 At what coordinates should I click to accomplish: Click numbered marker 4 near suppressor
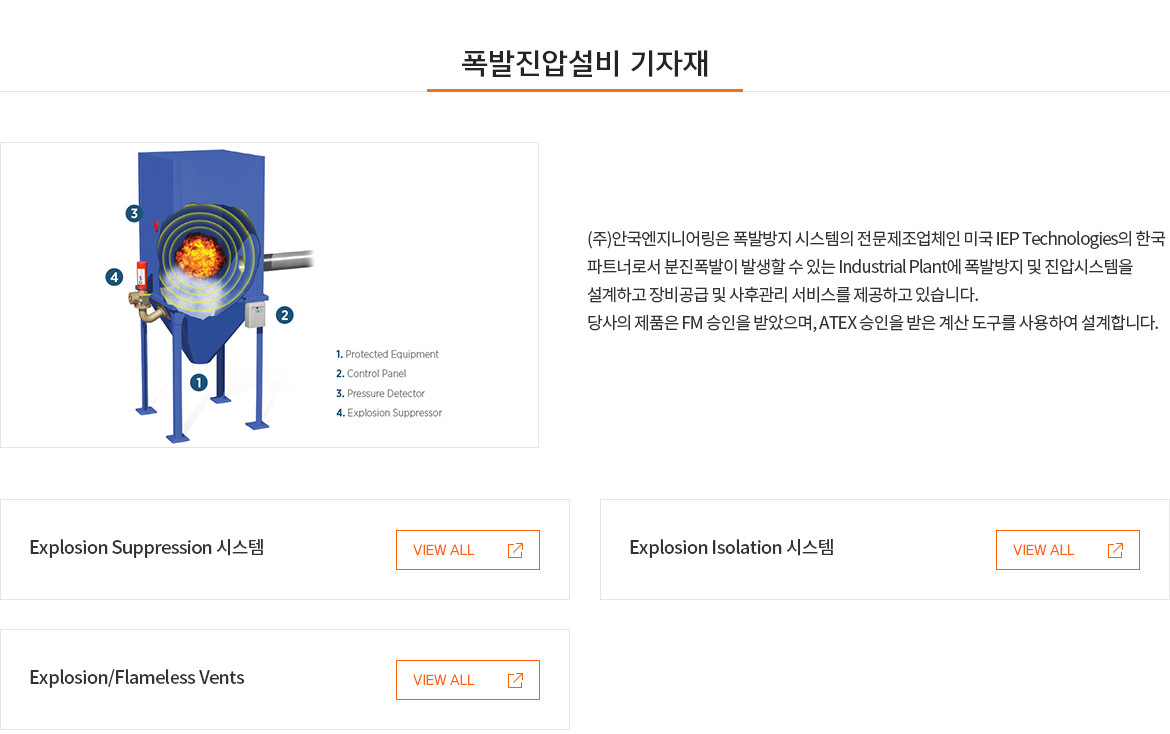(114, 277)
